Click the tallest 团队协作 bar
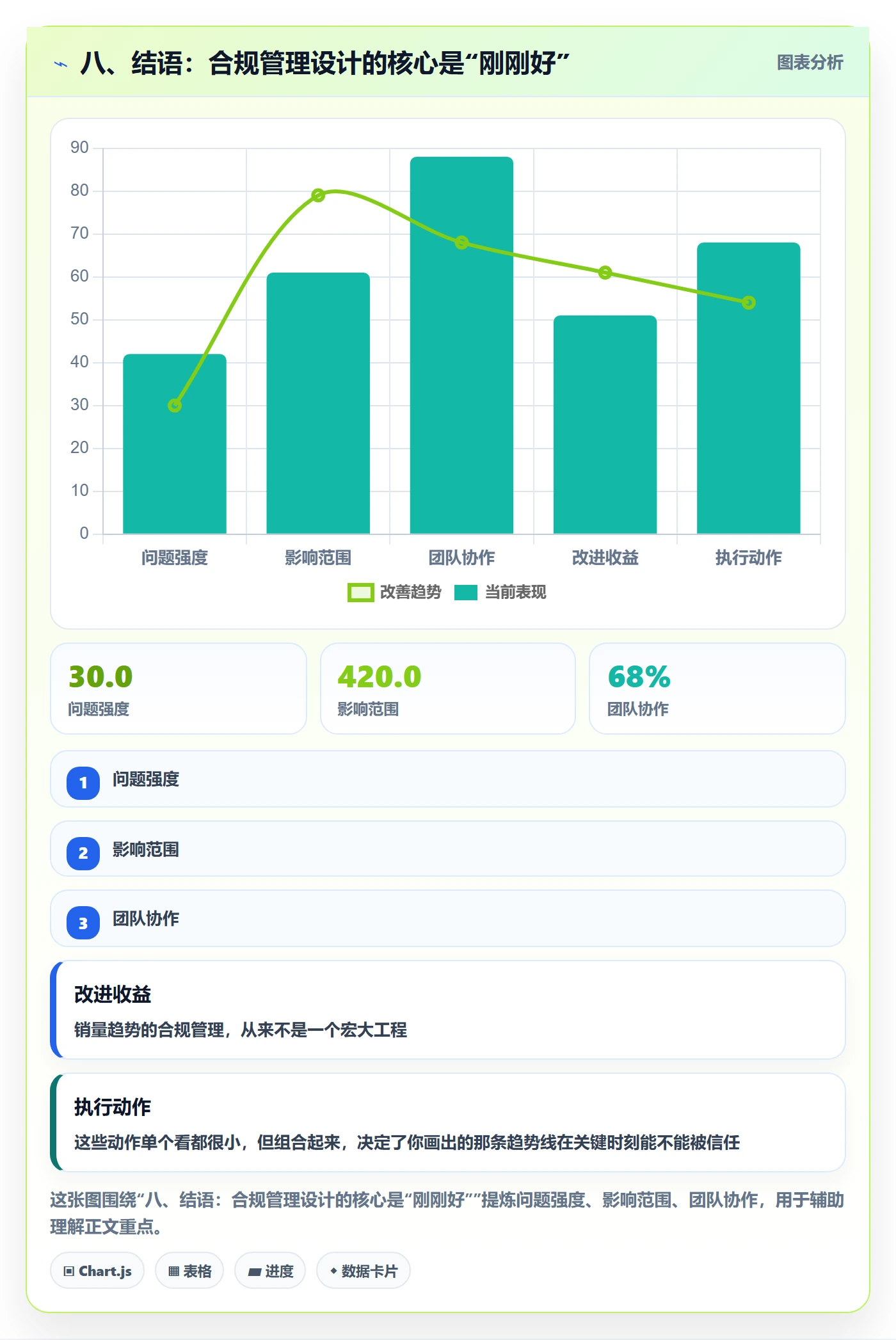 click(x=461, y=345)
